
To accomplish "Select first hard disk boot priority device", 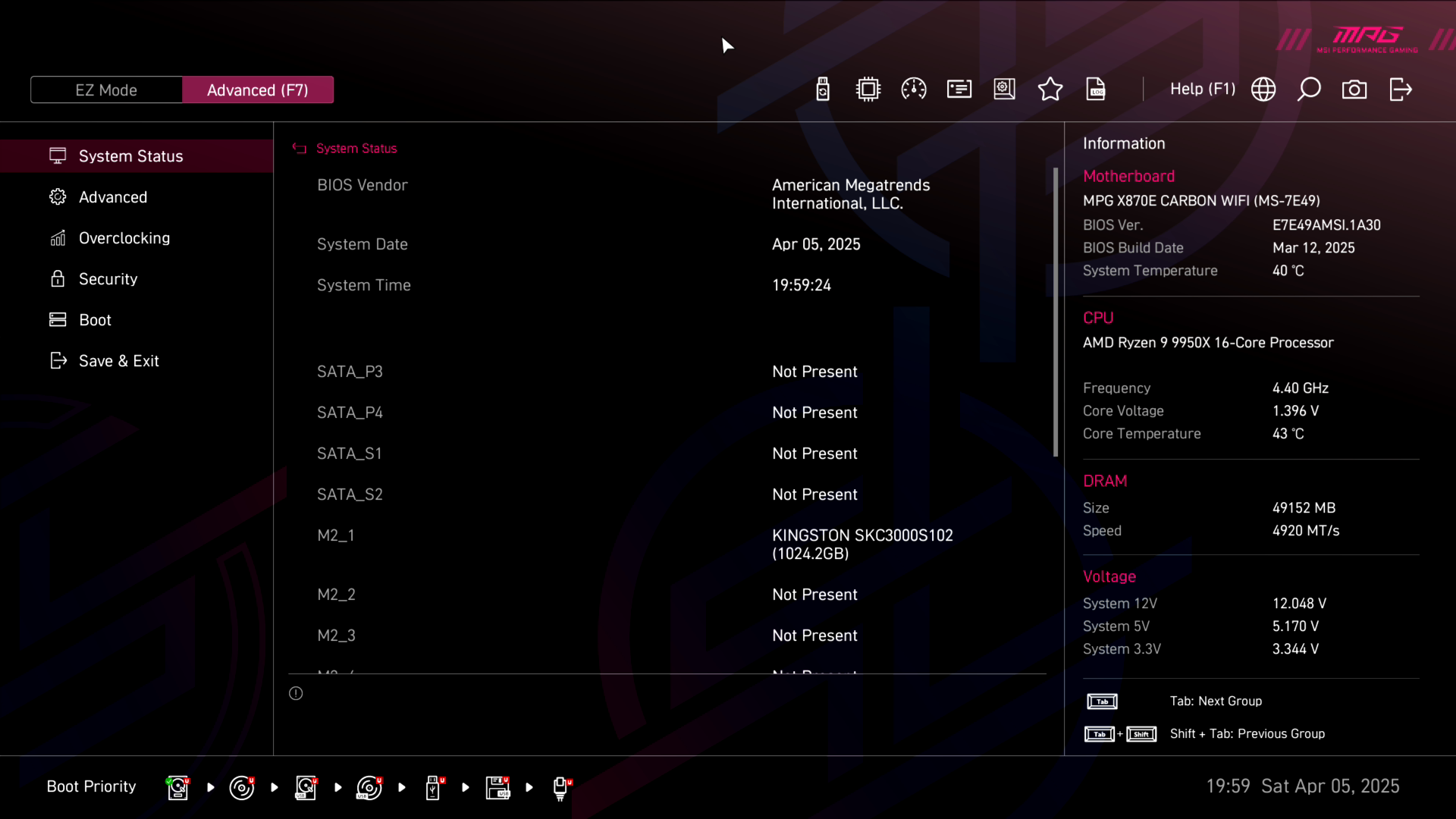I will pos(177,787).
